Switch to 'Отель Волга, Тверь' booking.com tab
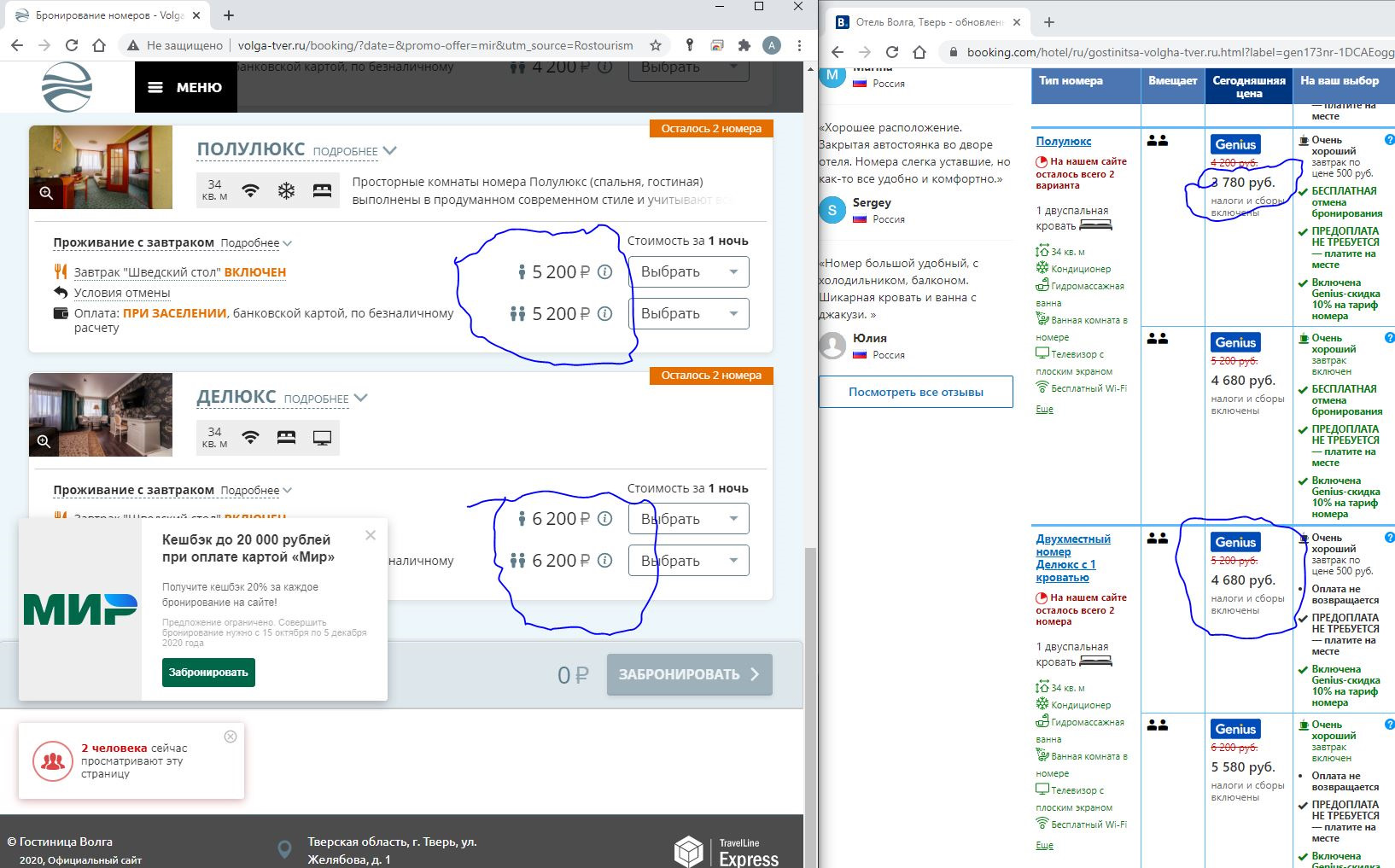 pos(926,22)
